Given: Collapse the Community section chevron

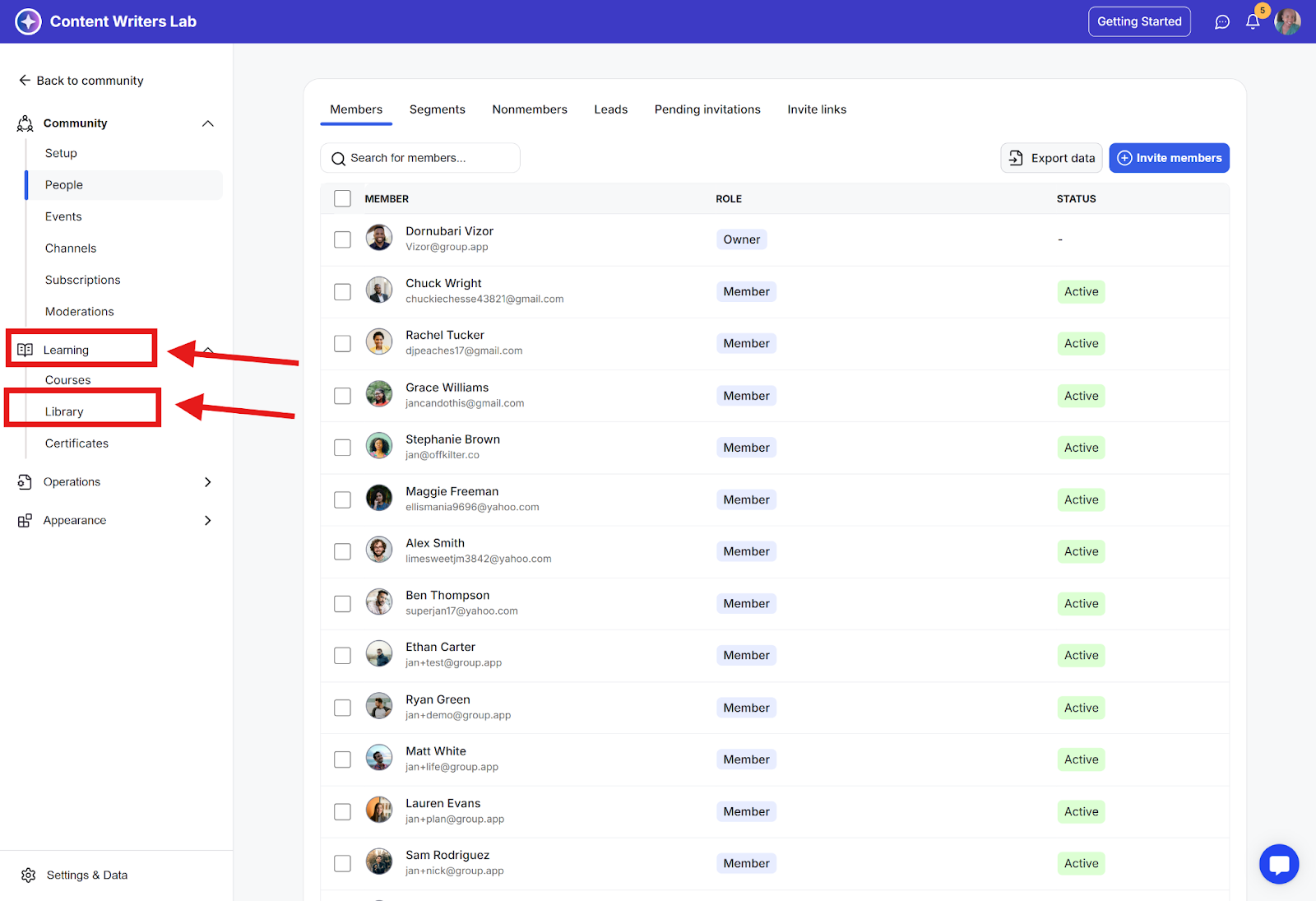Looking at the screenshot, I should pyautogui.click(x=208, y=123).
